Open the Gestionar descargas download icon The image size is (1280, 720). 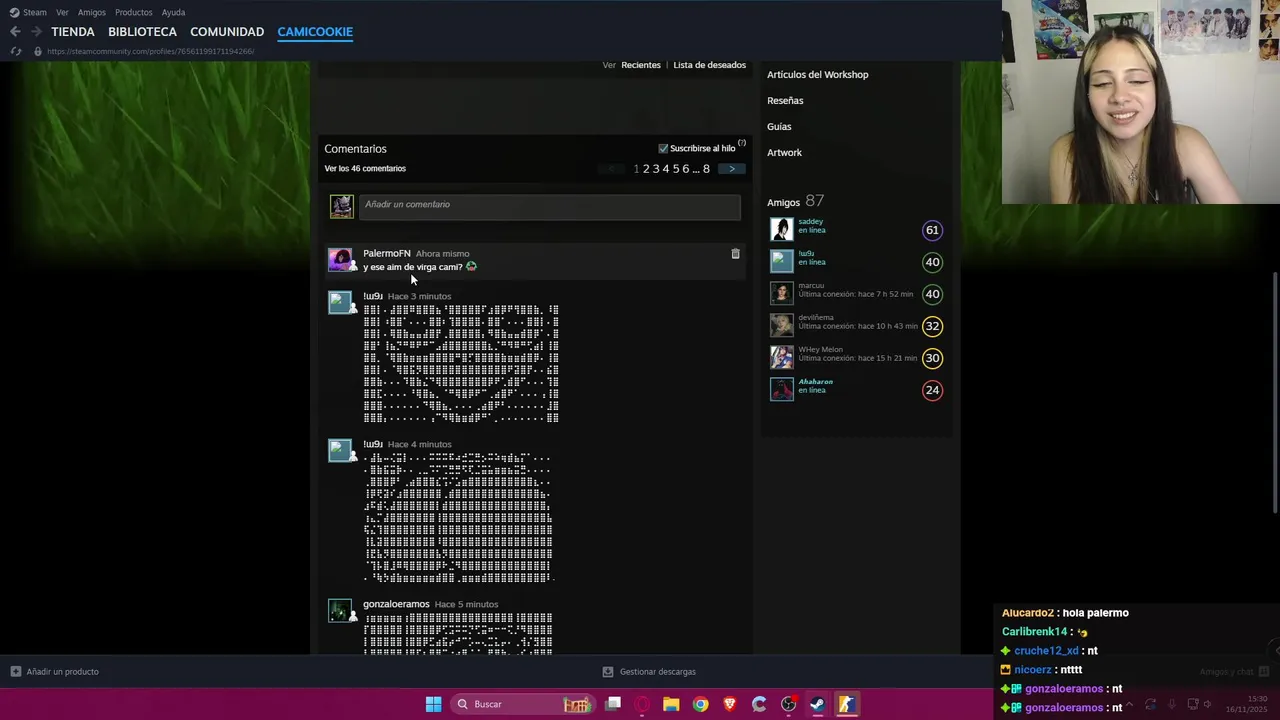[x=608, y=672]
